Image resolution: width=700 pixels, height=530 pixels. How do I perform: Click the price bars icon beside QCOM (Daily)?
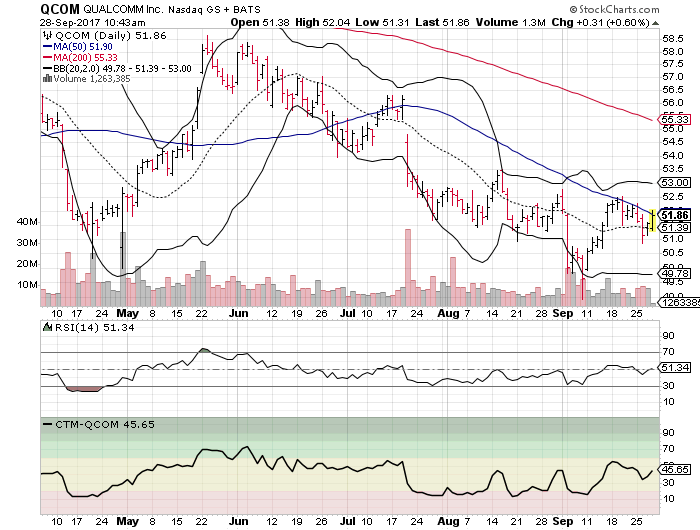46,35
